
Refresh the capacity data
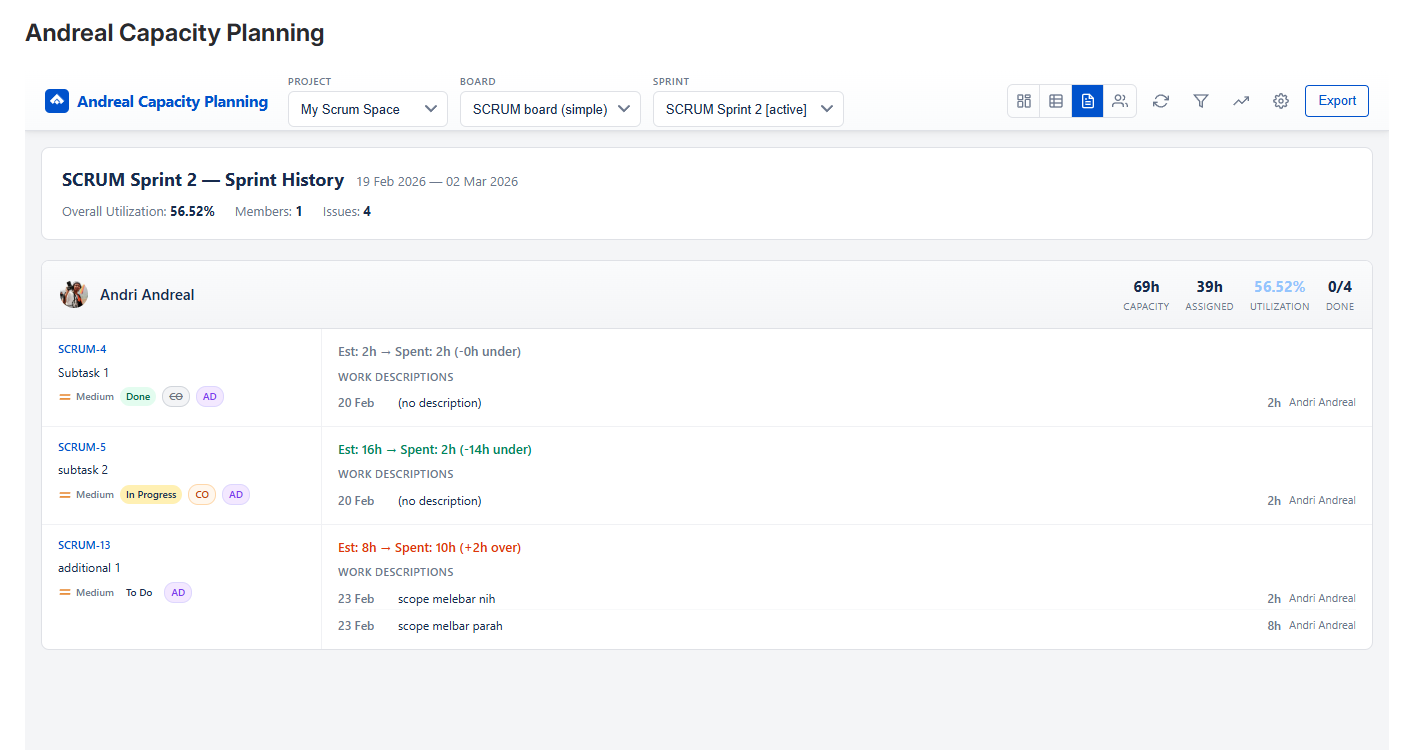1161,101
